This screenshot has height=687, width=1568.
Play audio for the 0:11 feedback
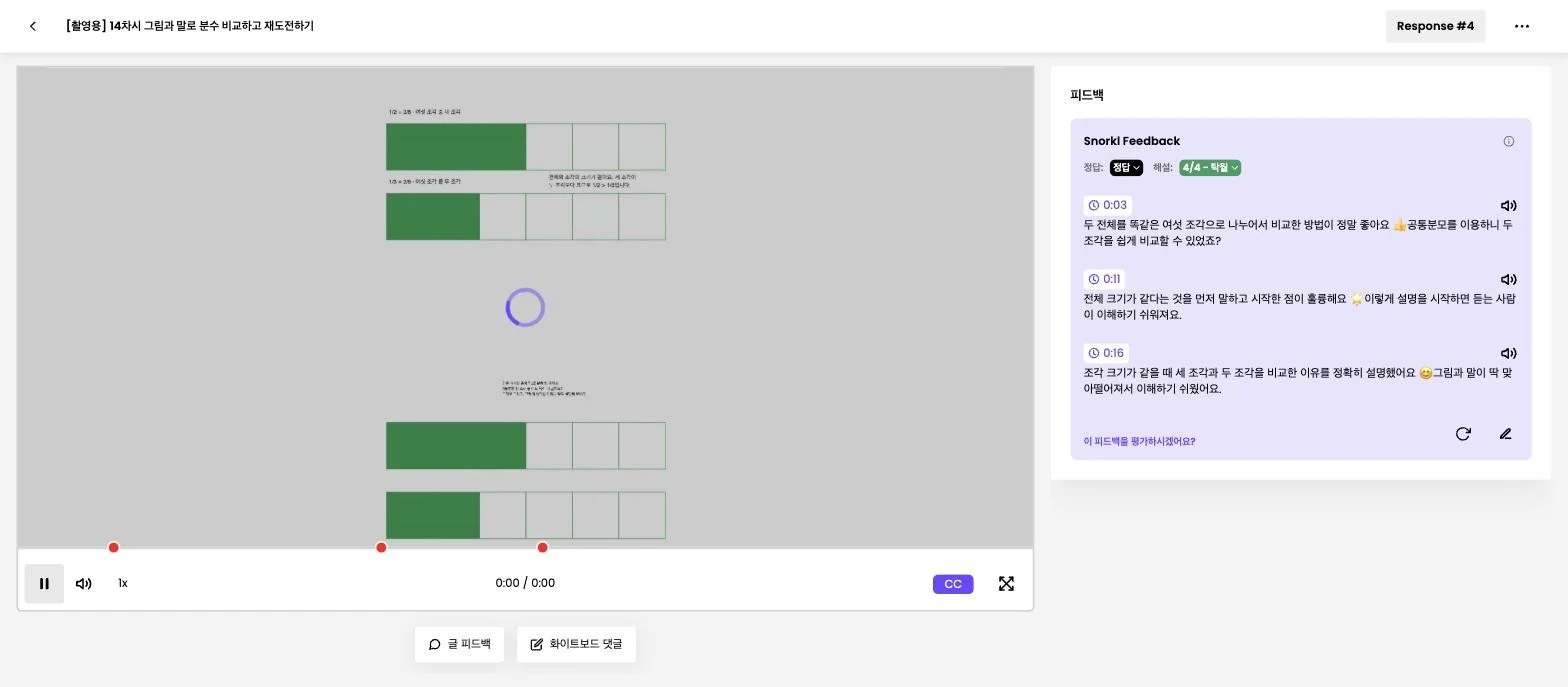1508,280
